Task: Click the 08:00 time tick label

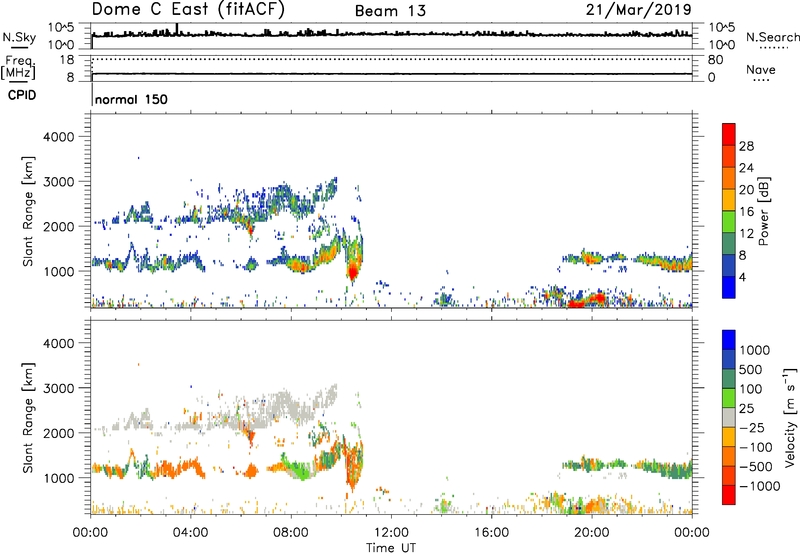Action: 291,533
